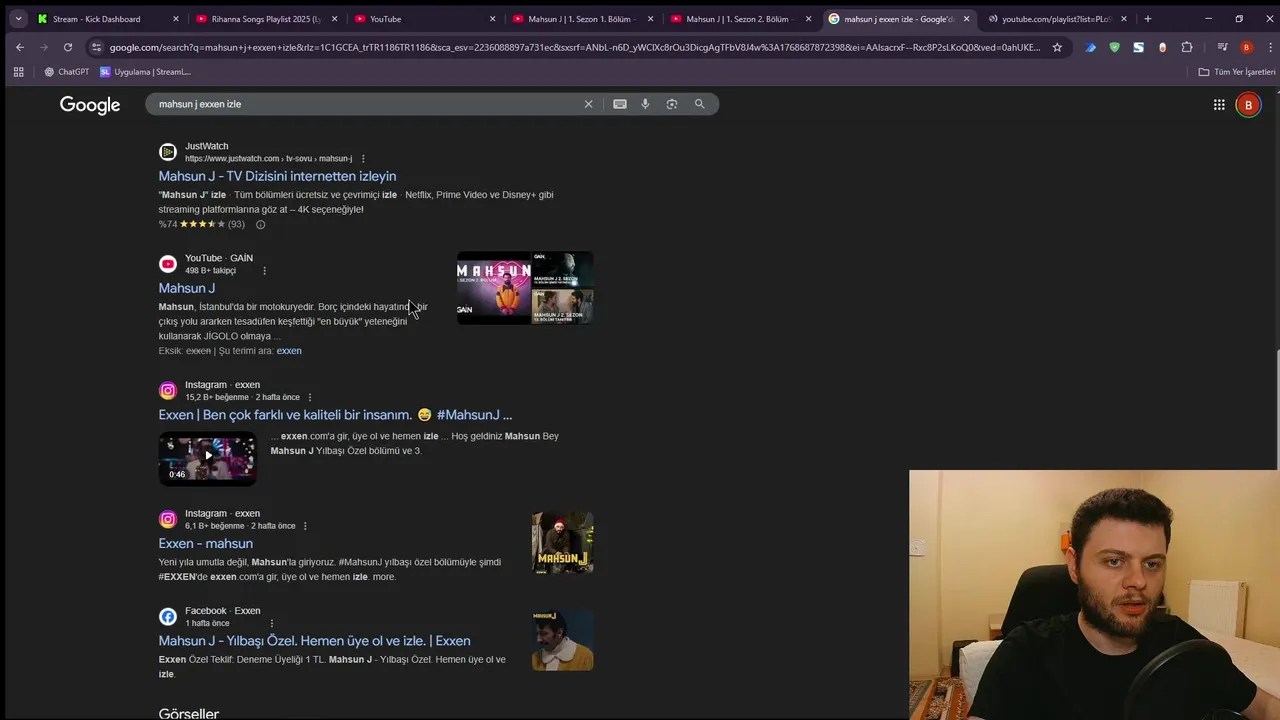Switch to Mahsun J 1. Sezon 1. Bölüm tab
Image resolution: width=1280 pixels, height=720 pixels.
pos(583,19)
